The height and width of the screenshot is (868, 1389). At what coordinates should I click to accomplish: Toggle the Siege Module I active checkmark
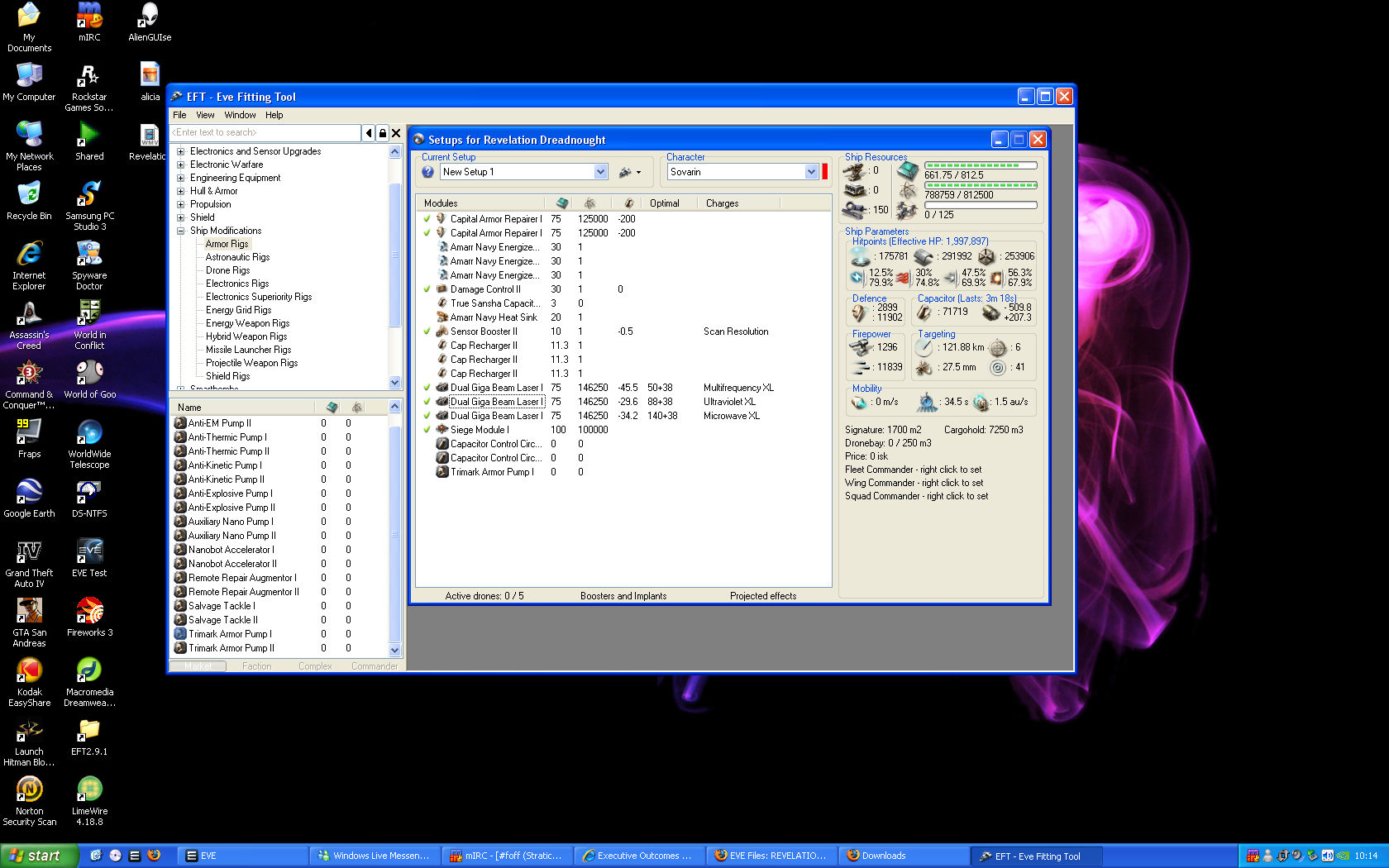(x=427, y=430)
